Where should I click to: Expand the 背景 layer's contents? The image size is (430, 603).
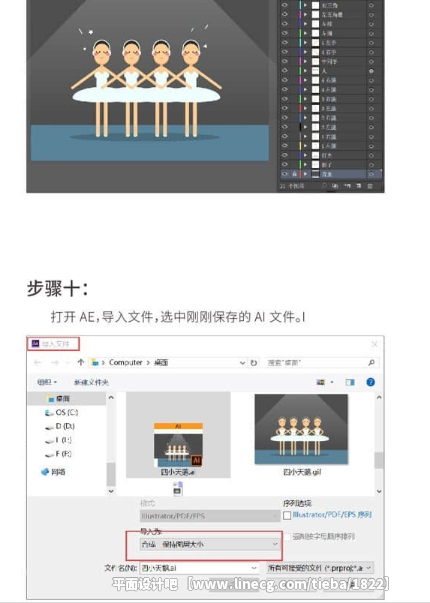click(306, 174)
